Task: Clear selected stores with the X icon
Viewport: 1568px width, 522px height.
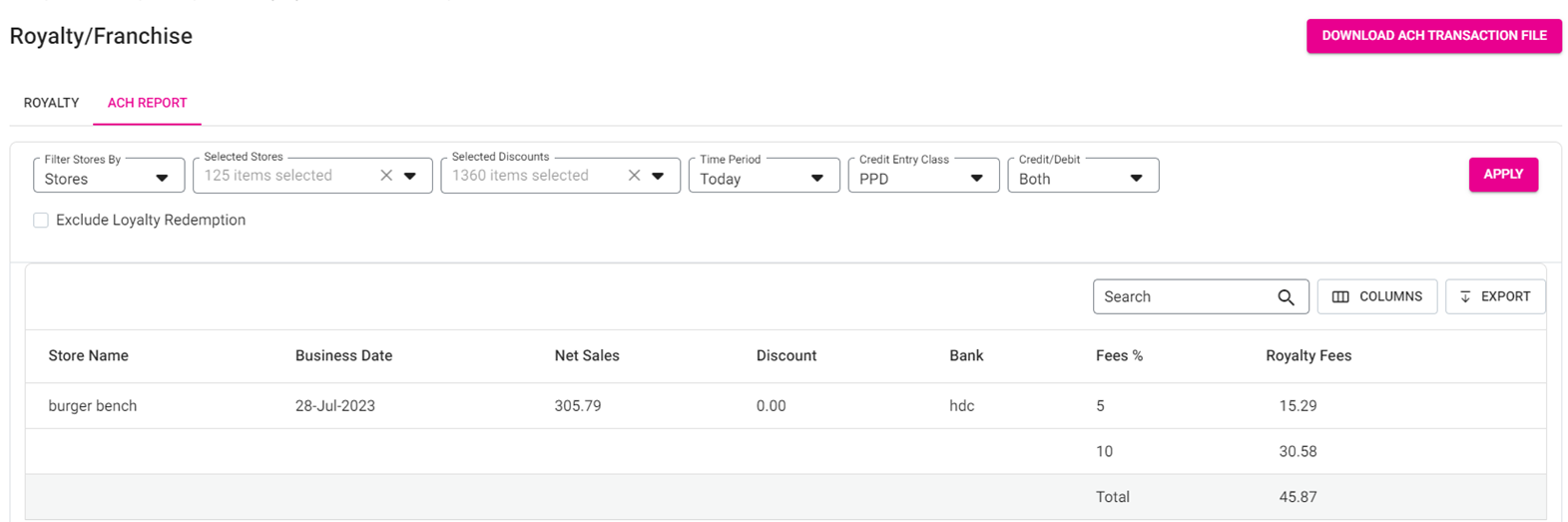Action: coord(386,176)
